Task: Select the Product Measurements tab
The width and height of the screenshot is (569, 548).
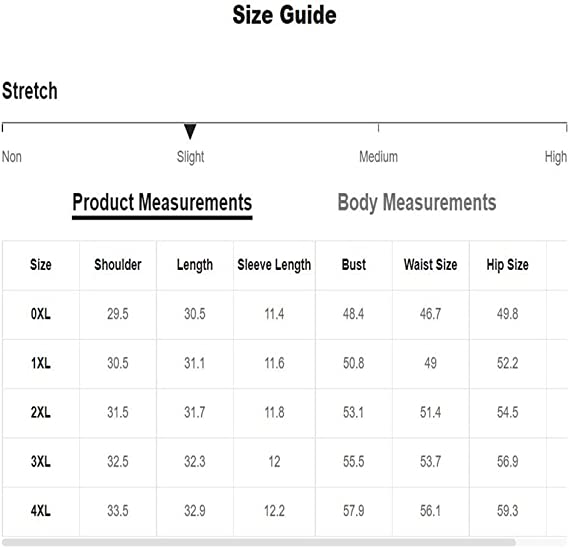Action: (x=162, y=204)
